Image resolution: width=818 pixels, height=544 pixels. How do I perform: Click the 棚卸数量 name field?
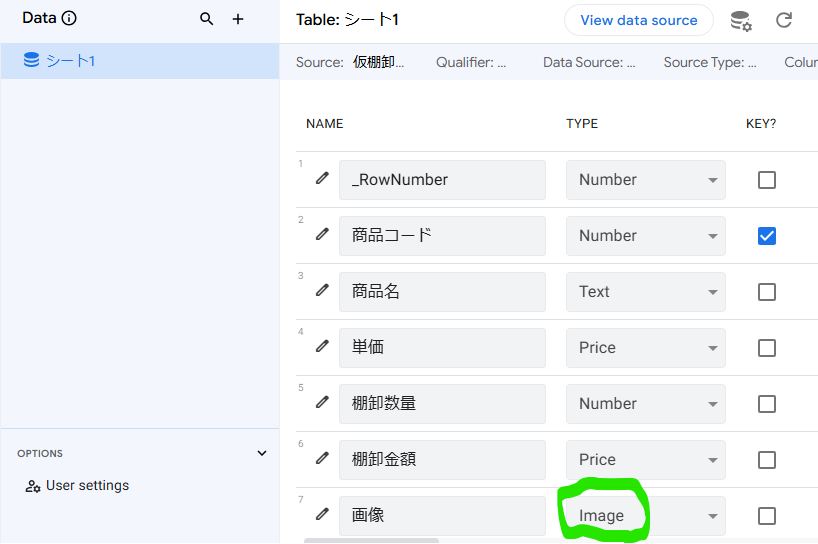(442, 404)
